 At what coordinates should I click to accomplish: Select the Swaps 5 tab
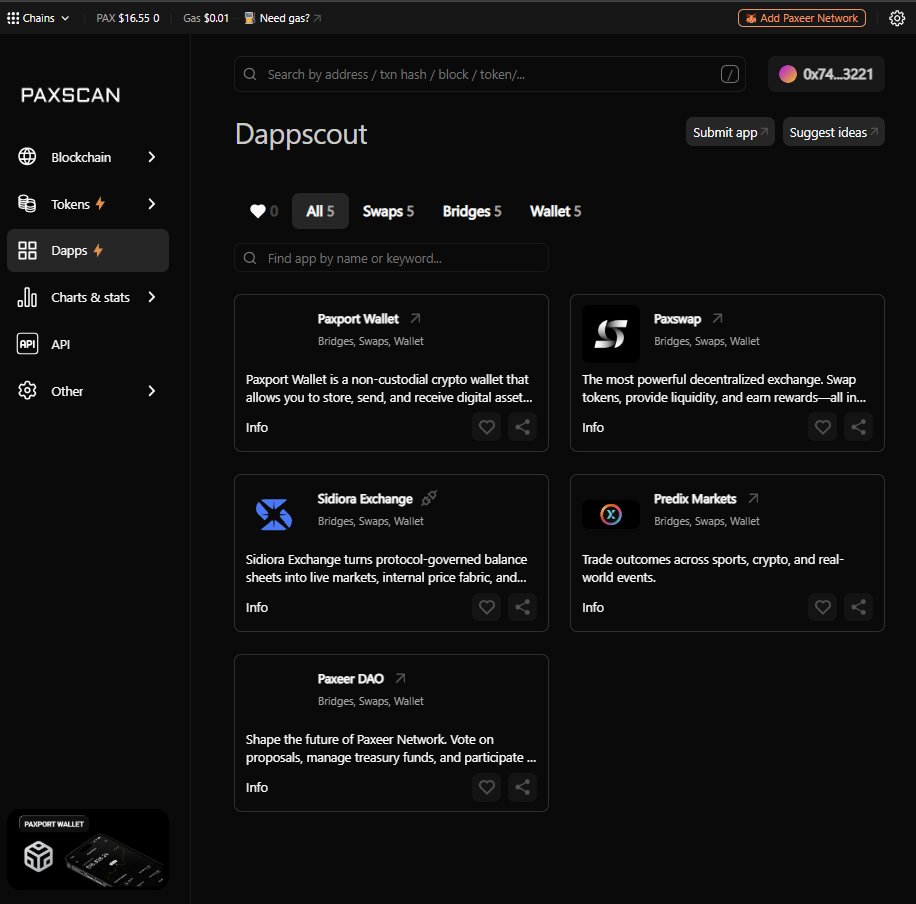(x=388, y=211)
